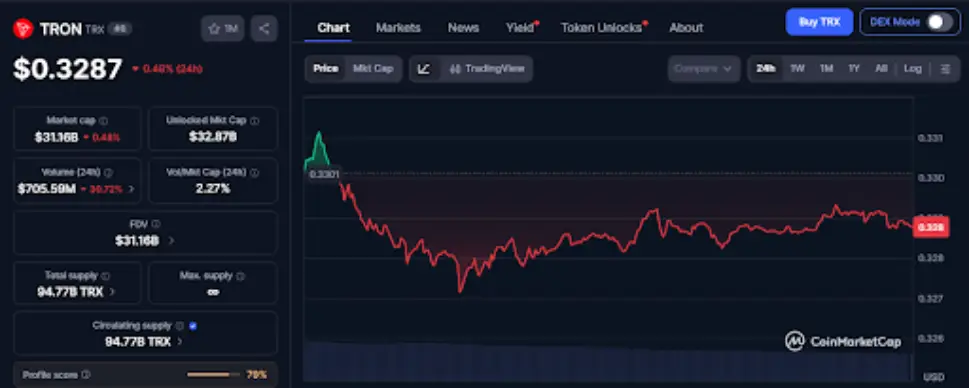Select Mkt Cap chart view
969x388 pixels.
click(x=373, y=69)
